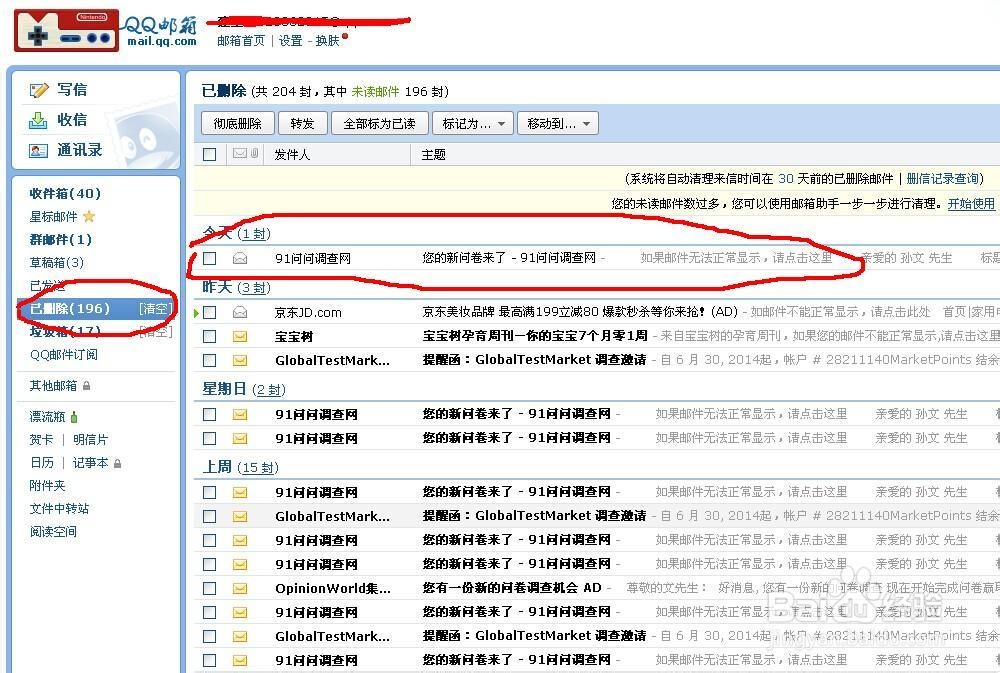Collapse the 今天 (1 封) group

click(236, 233)
